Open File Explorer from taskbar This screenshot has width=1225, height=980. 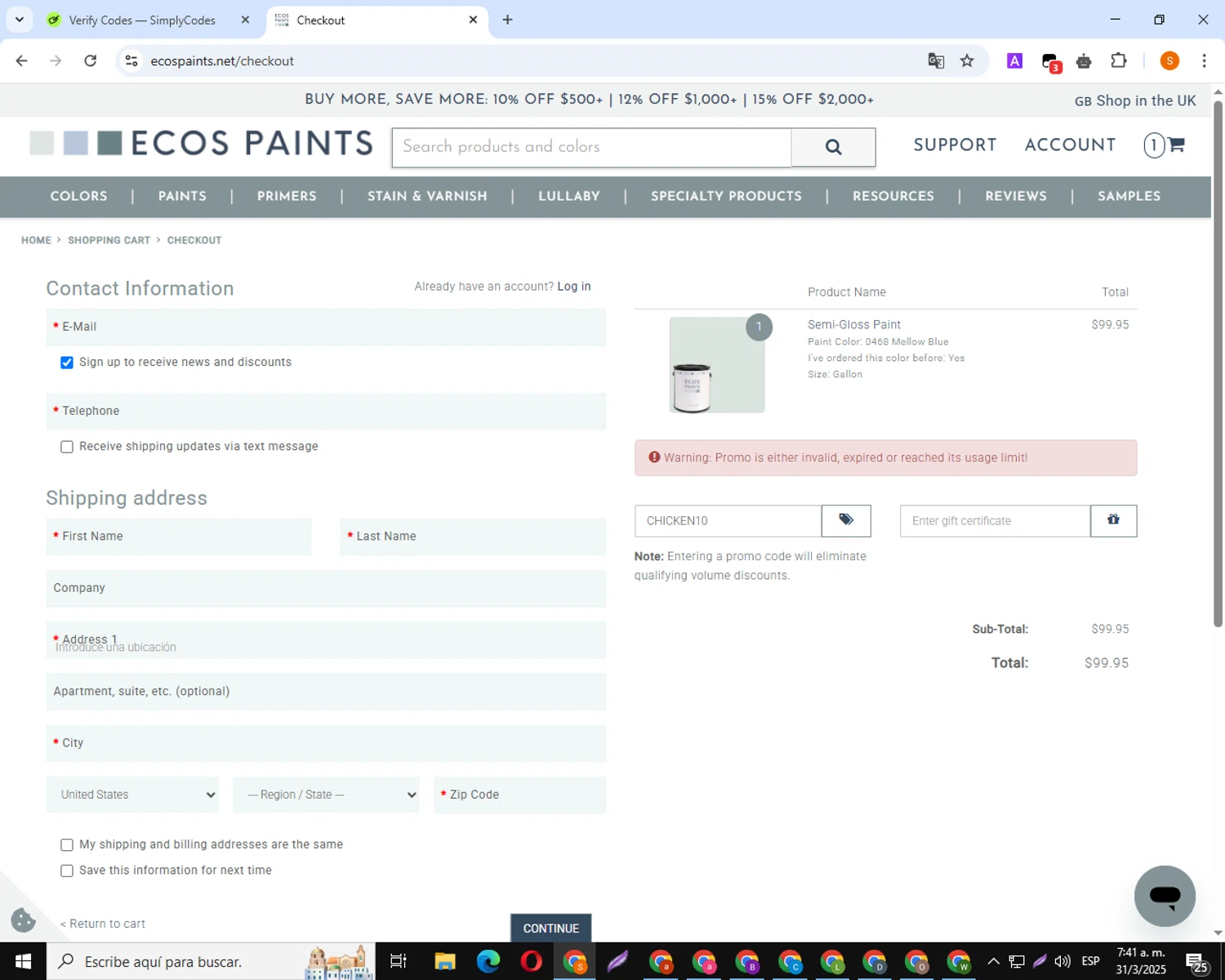(444, 961)
